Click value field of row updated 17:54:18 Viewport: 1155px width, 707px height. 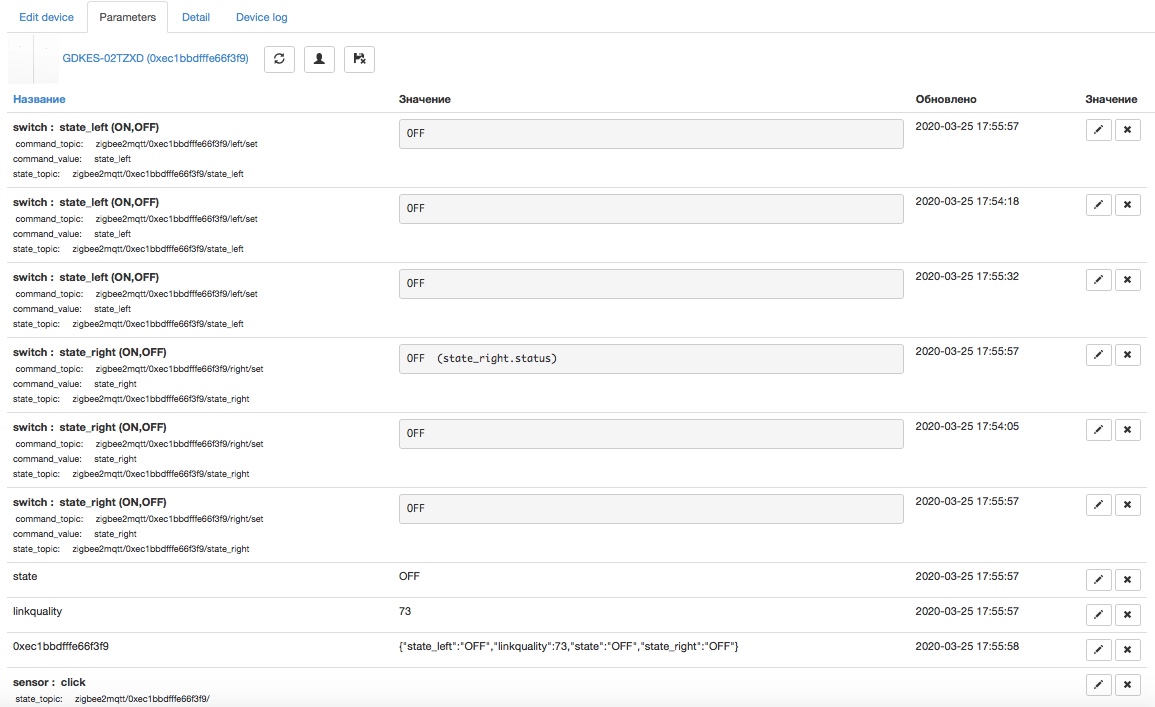click(x=650, y=209)
